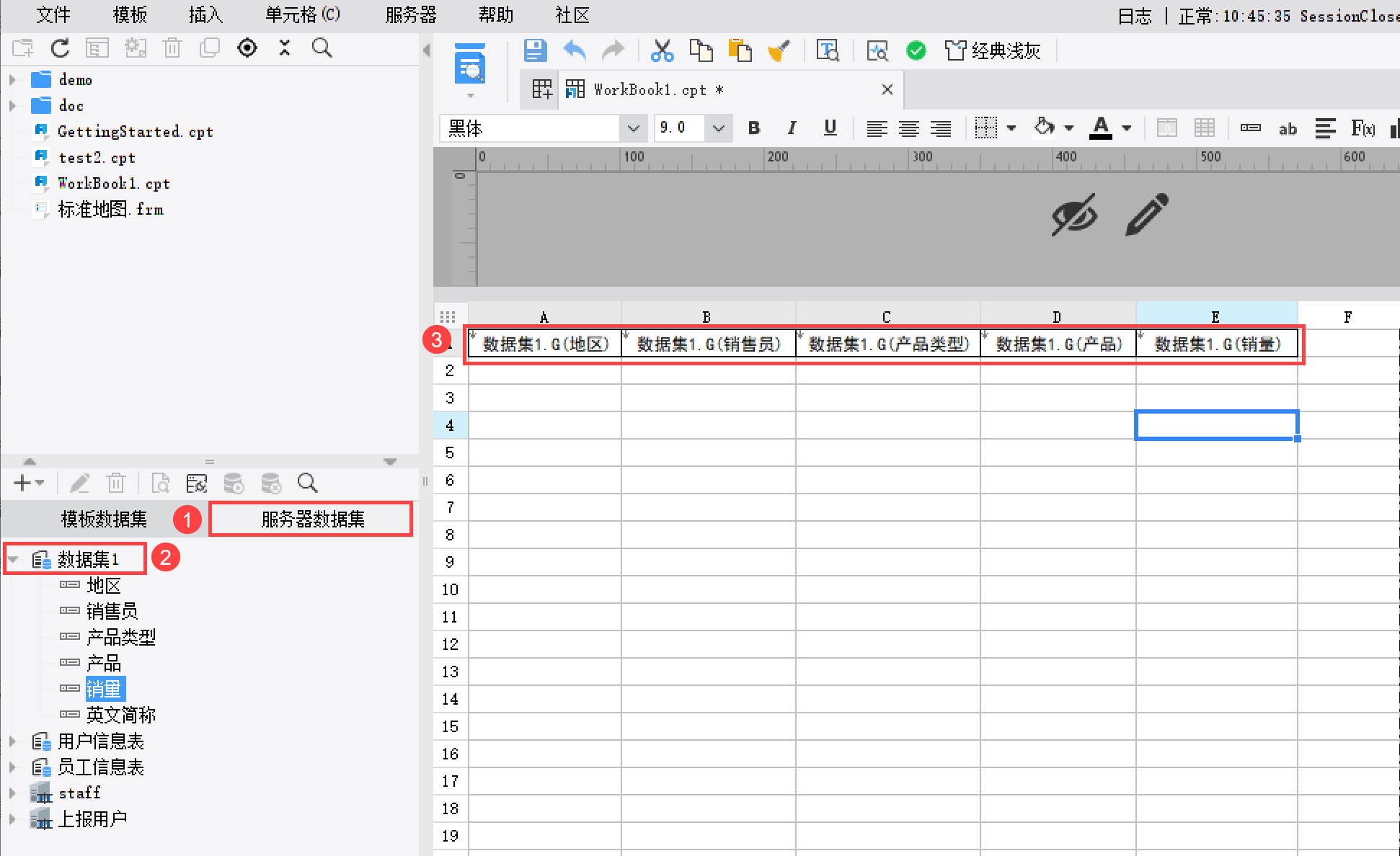Click the green checkmark icon
This screenshot has height=856, width=1400.
point(916,50)
